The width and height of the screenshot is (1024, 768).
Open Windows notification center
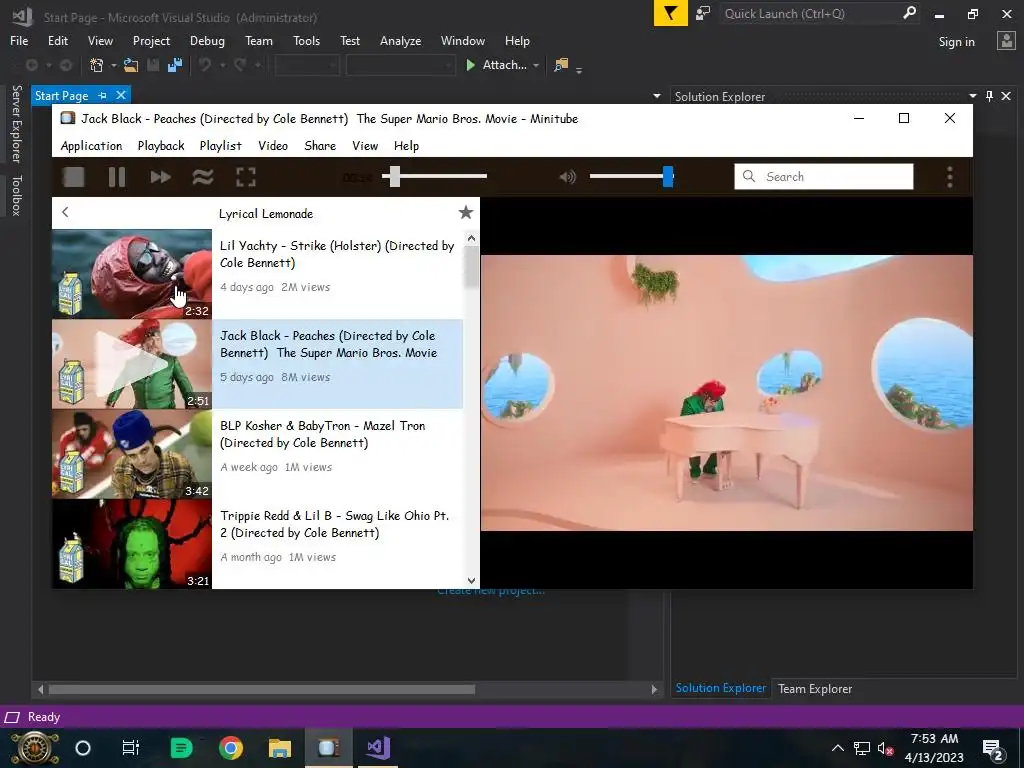pos(993,748)
